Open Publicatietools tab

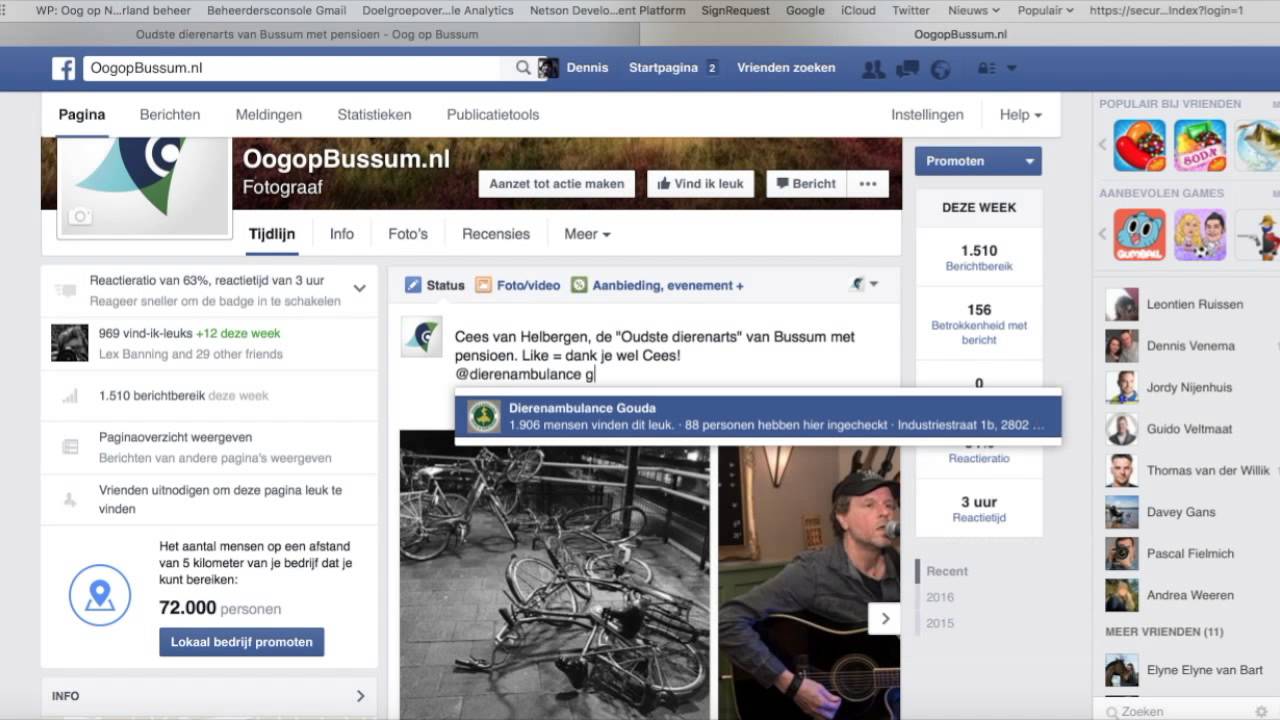[493, 115]
